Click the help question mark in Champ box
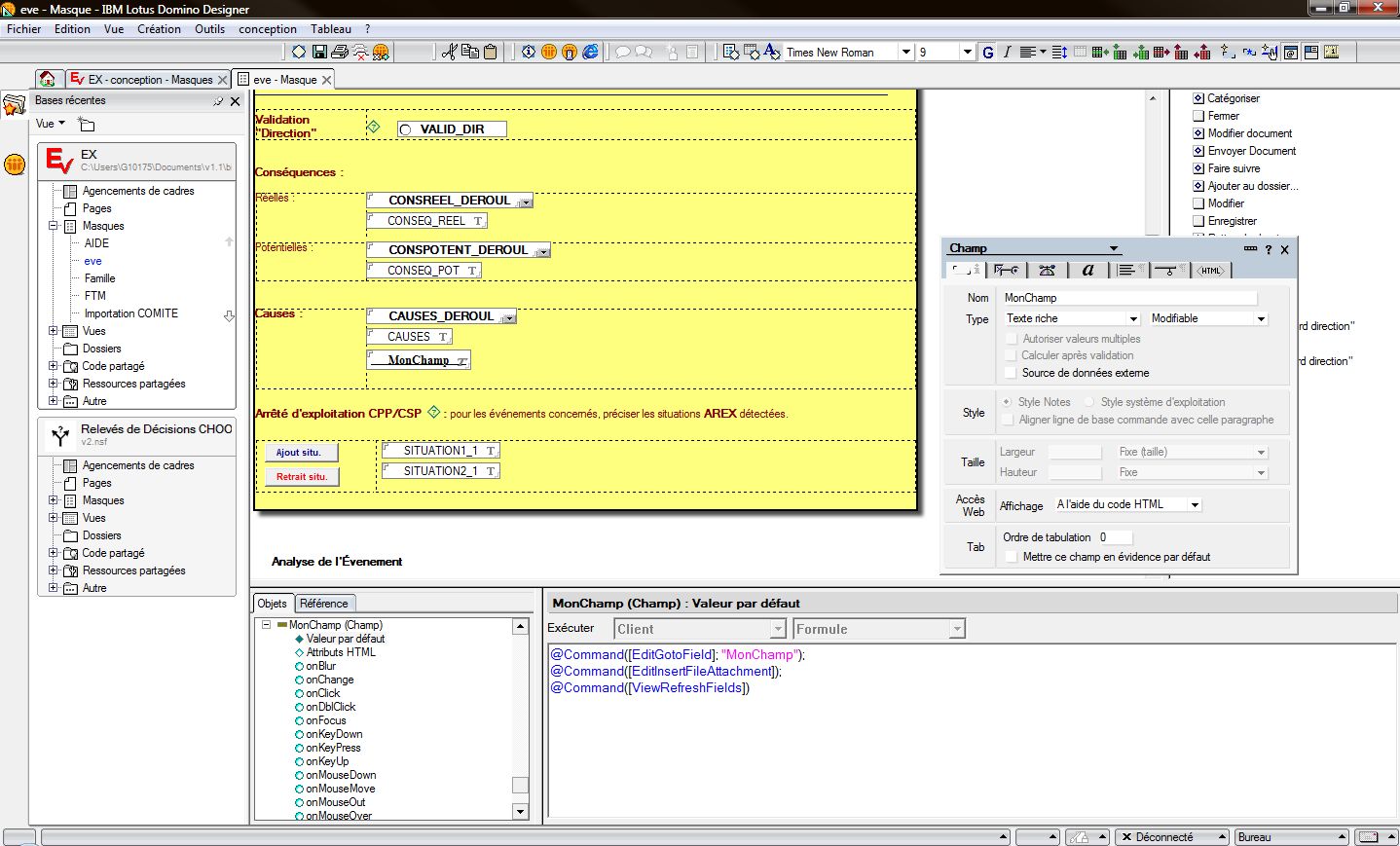 1268,249
